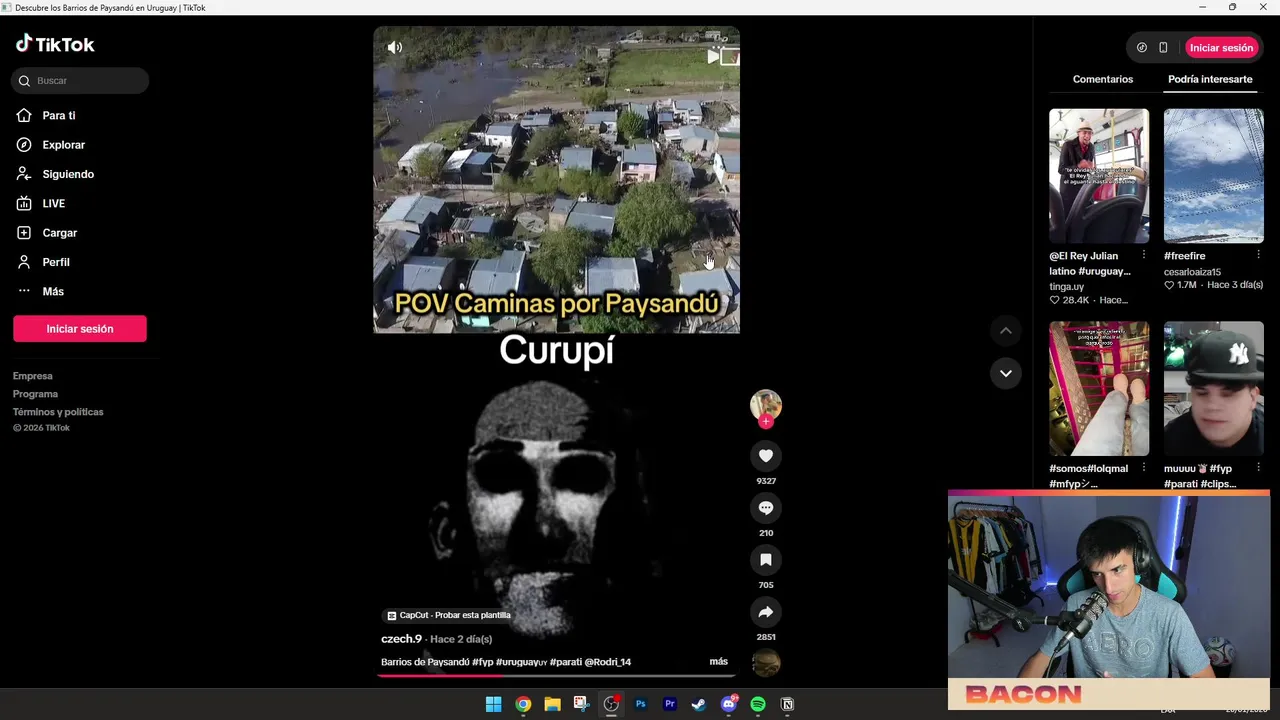Open the muuuu #fyp video thumbnail
The image size is (1280, 720).
pos(1214,388)
